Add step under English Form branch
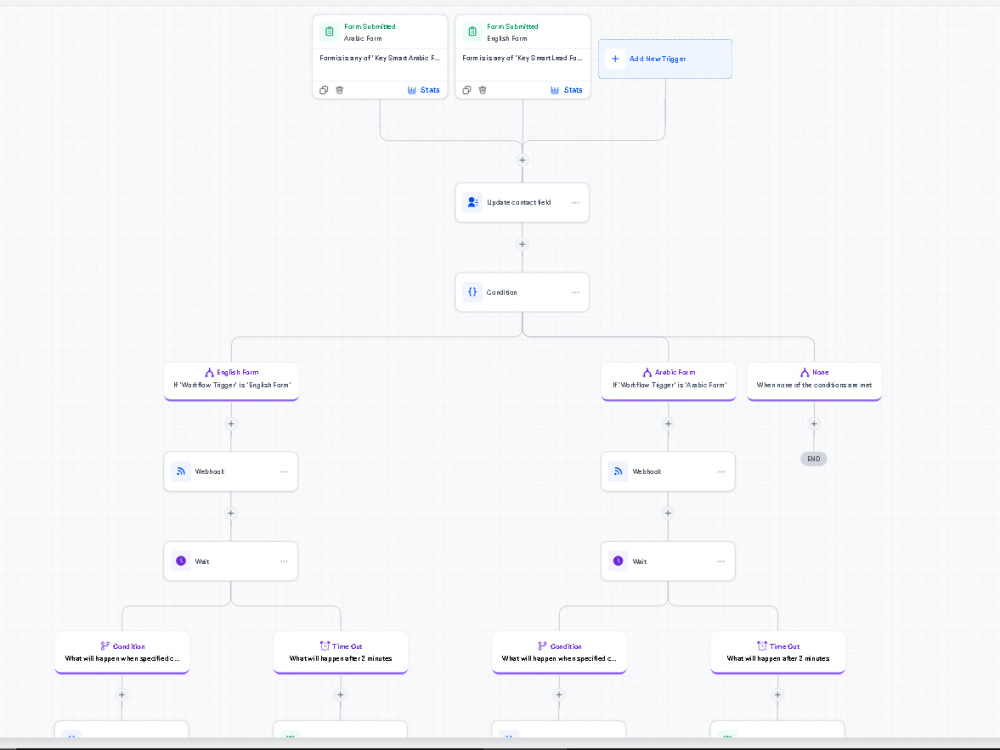Screen dimensions: 1000x750 click(231, 423)
